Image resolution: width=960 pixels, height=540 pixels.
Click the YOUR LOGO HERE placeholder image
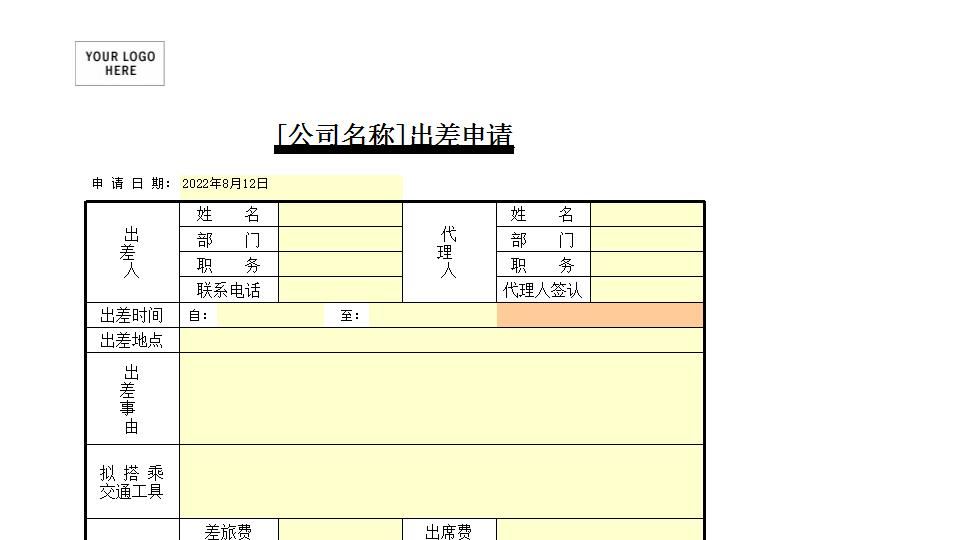point(120,64)
